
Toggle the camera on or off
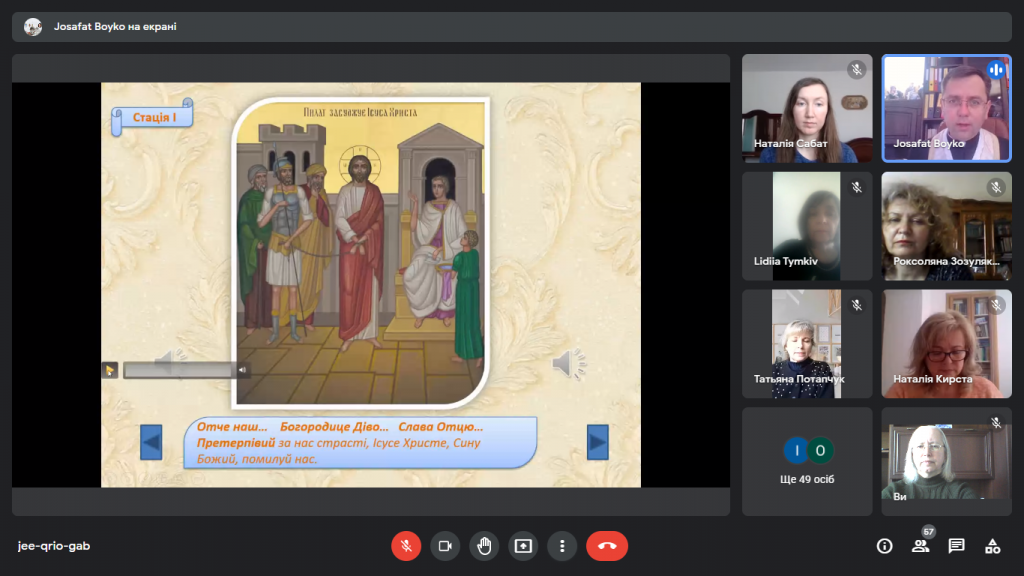pyautogui.click(x=445, y=546)
